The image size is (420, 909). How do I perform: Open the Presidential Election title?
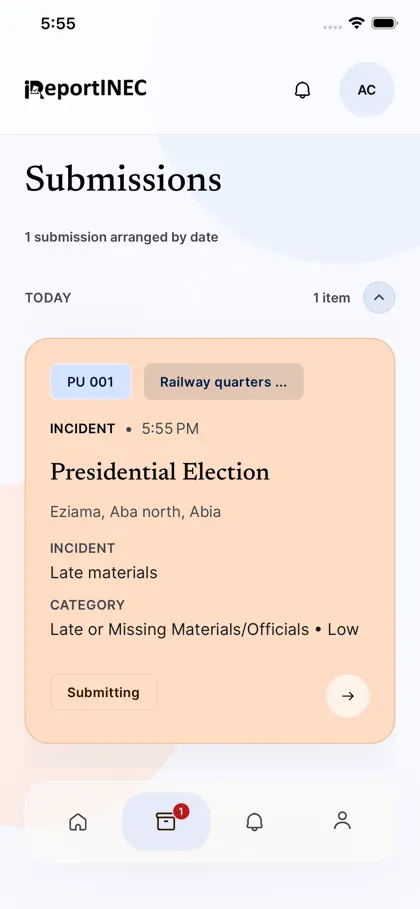pos(160,472)
